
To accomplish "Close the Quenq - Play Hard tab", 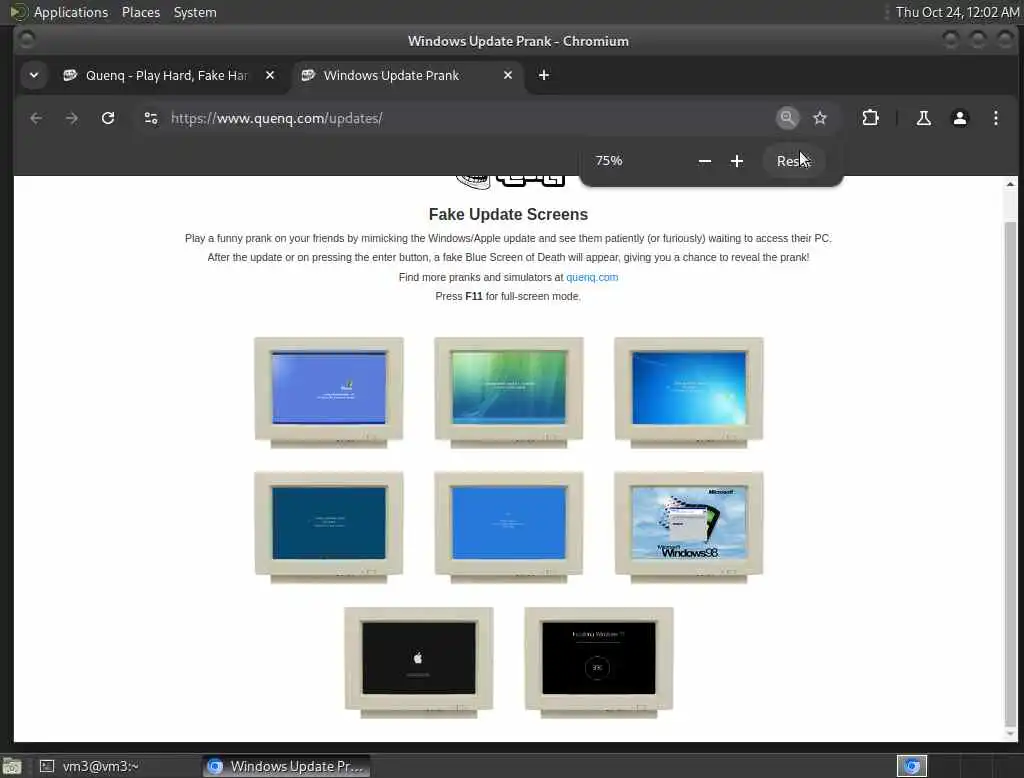I will 270,75.
